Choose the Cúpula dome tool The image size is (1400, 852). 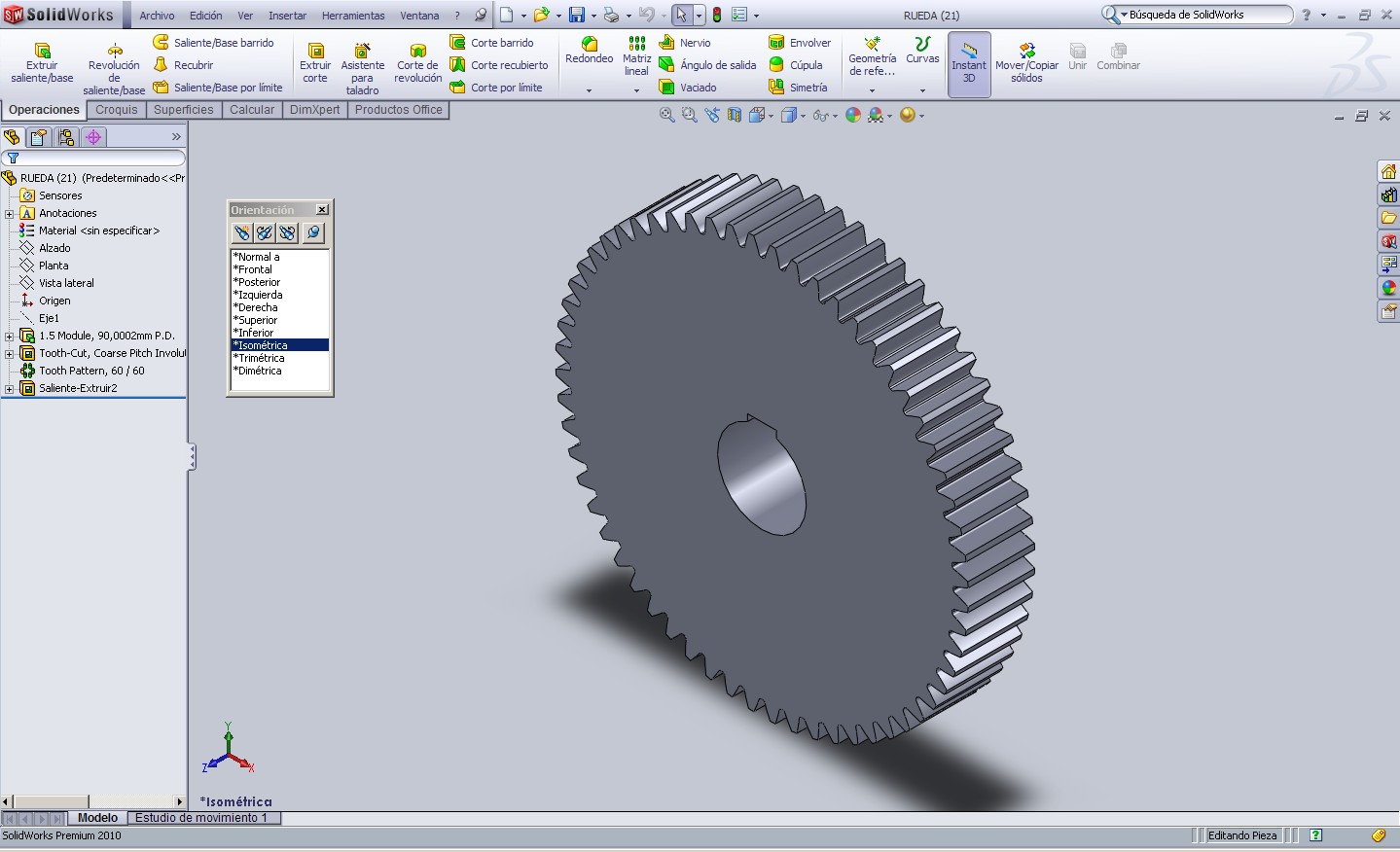[x=796, y=65]
